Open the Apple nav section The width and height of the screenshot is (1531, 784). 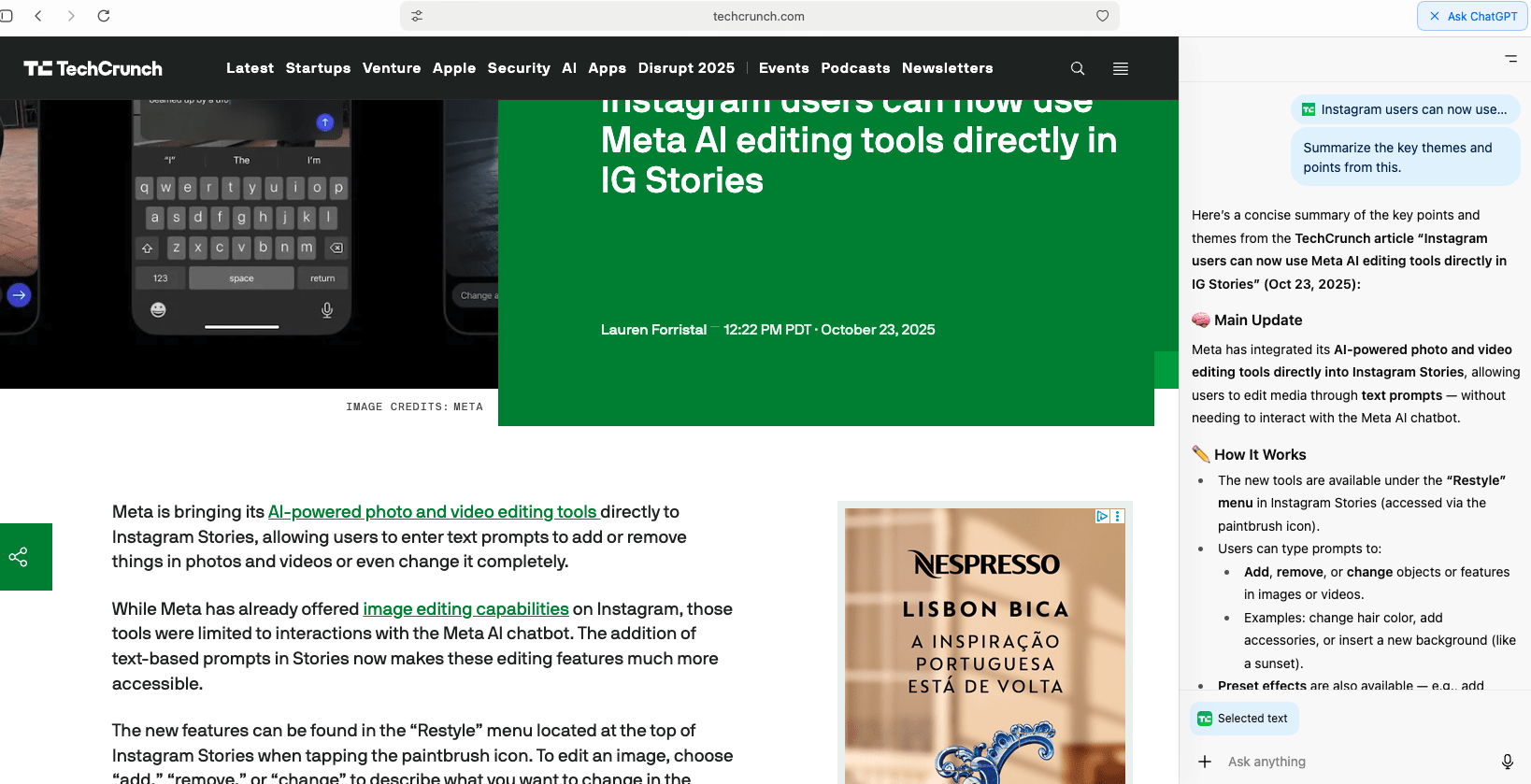tap(454, 68)
